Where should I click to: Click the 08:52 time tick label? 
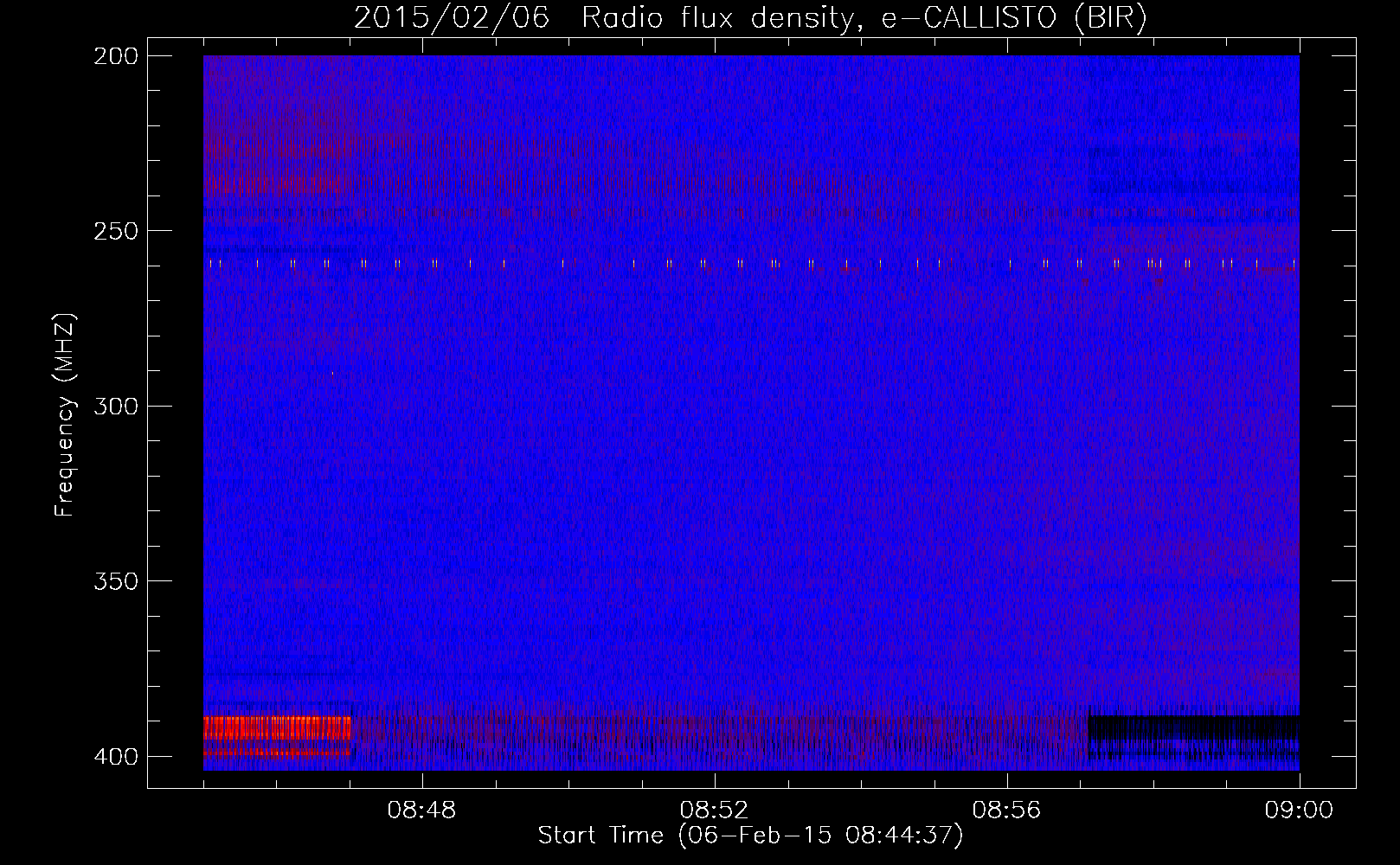point(714,811)
